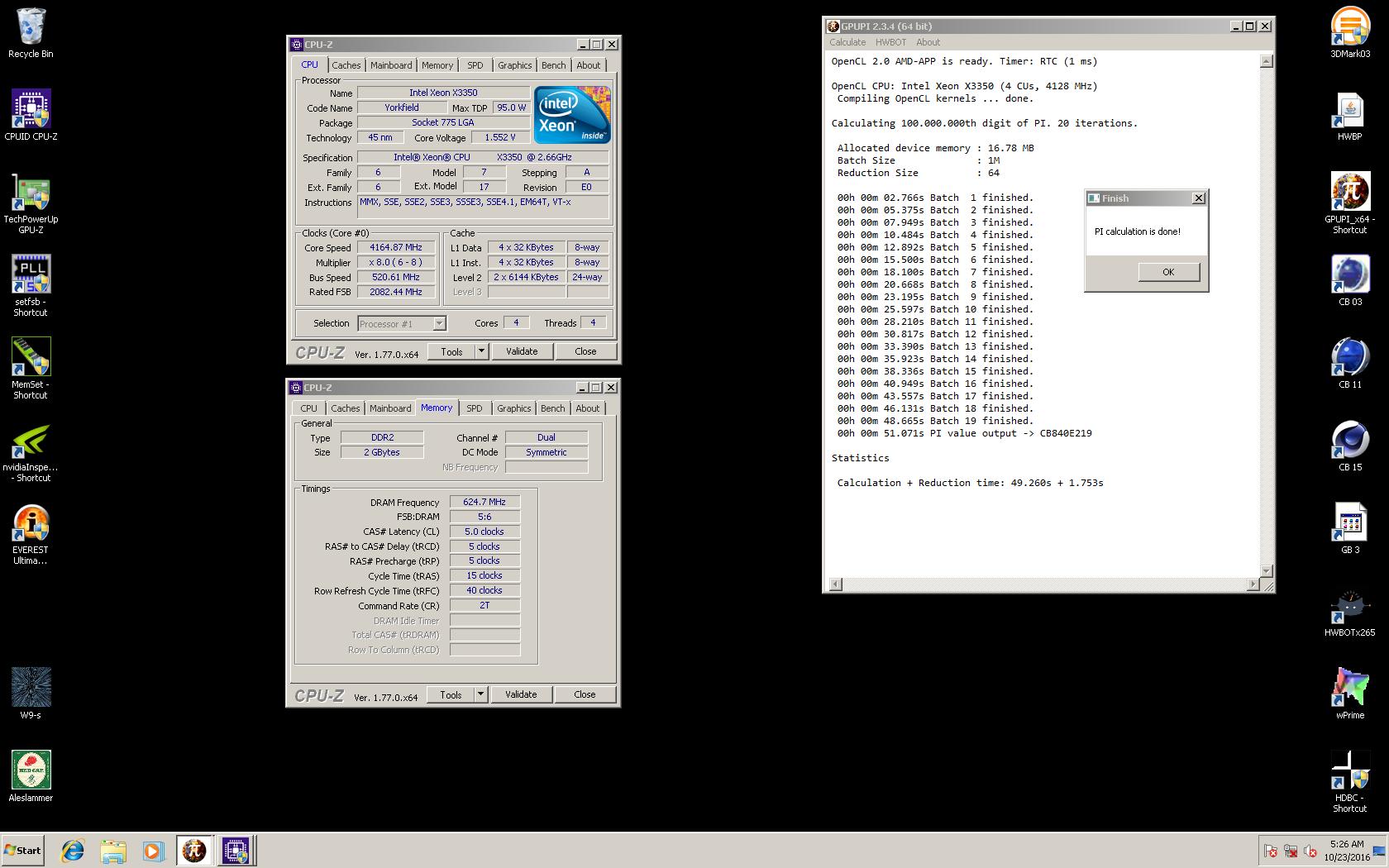The width and height of the screenshot is (1389, 868).
Task: Open Windows Explorer folder in taskbar
Action: point(113,851)
